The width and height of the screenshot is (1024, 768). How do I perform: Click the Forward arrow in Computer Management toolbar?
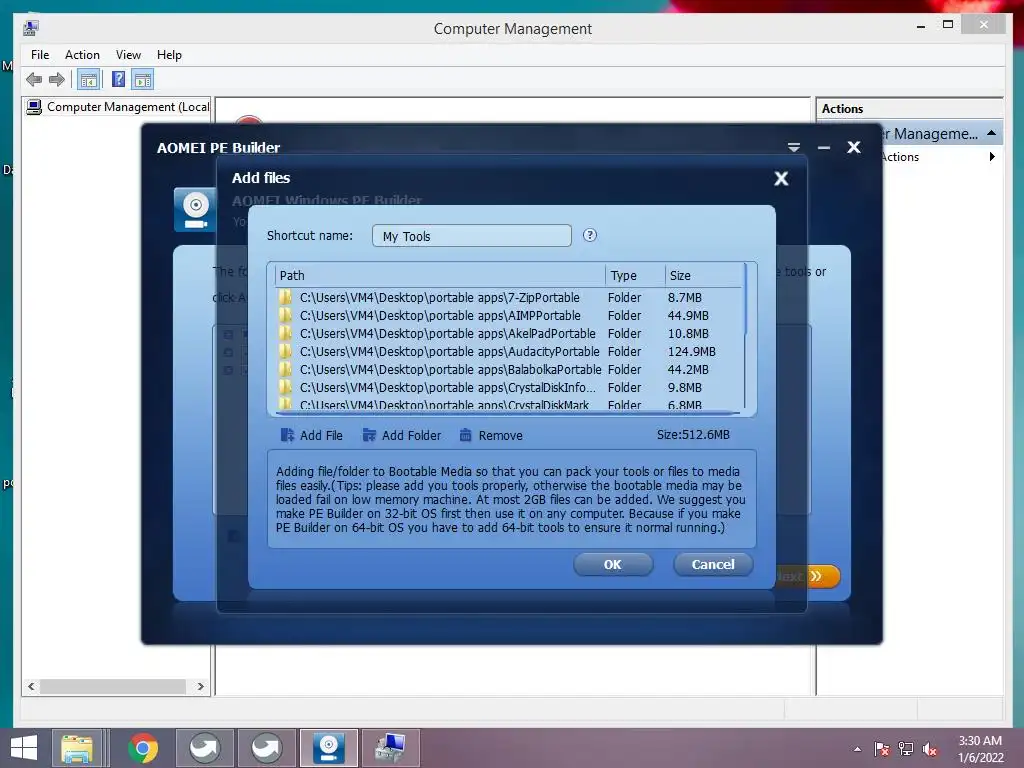(57, 80)
